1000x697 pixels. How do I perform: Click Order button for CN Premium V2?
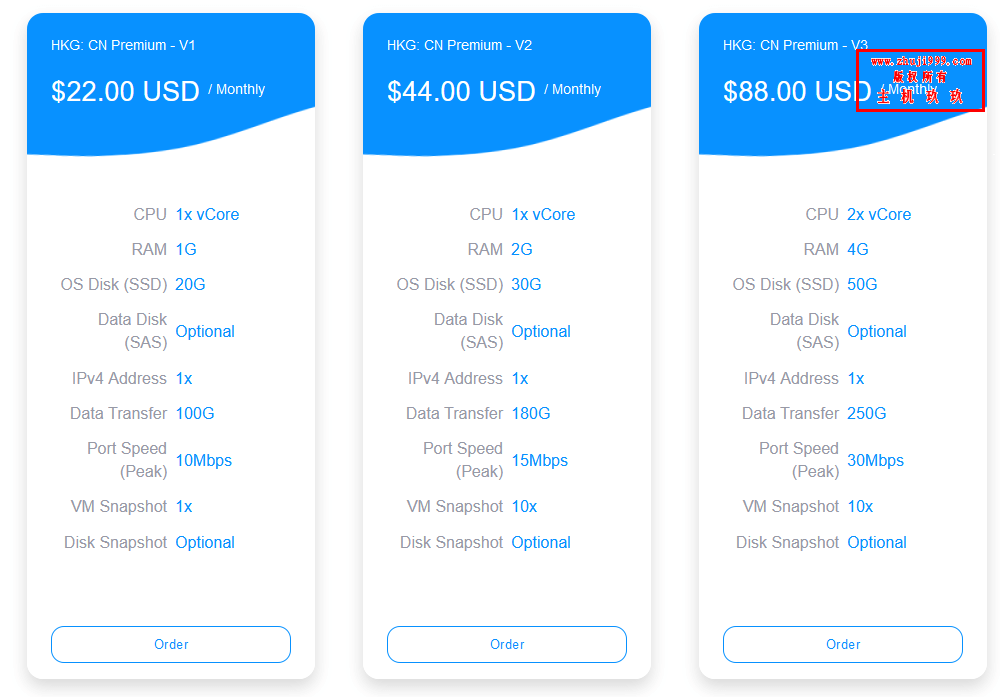507,644
